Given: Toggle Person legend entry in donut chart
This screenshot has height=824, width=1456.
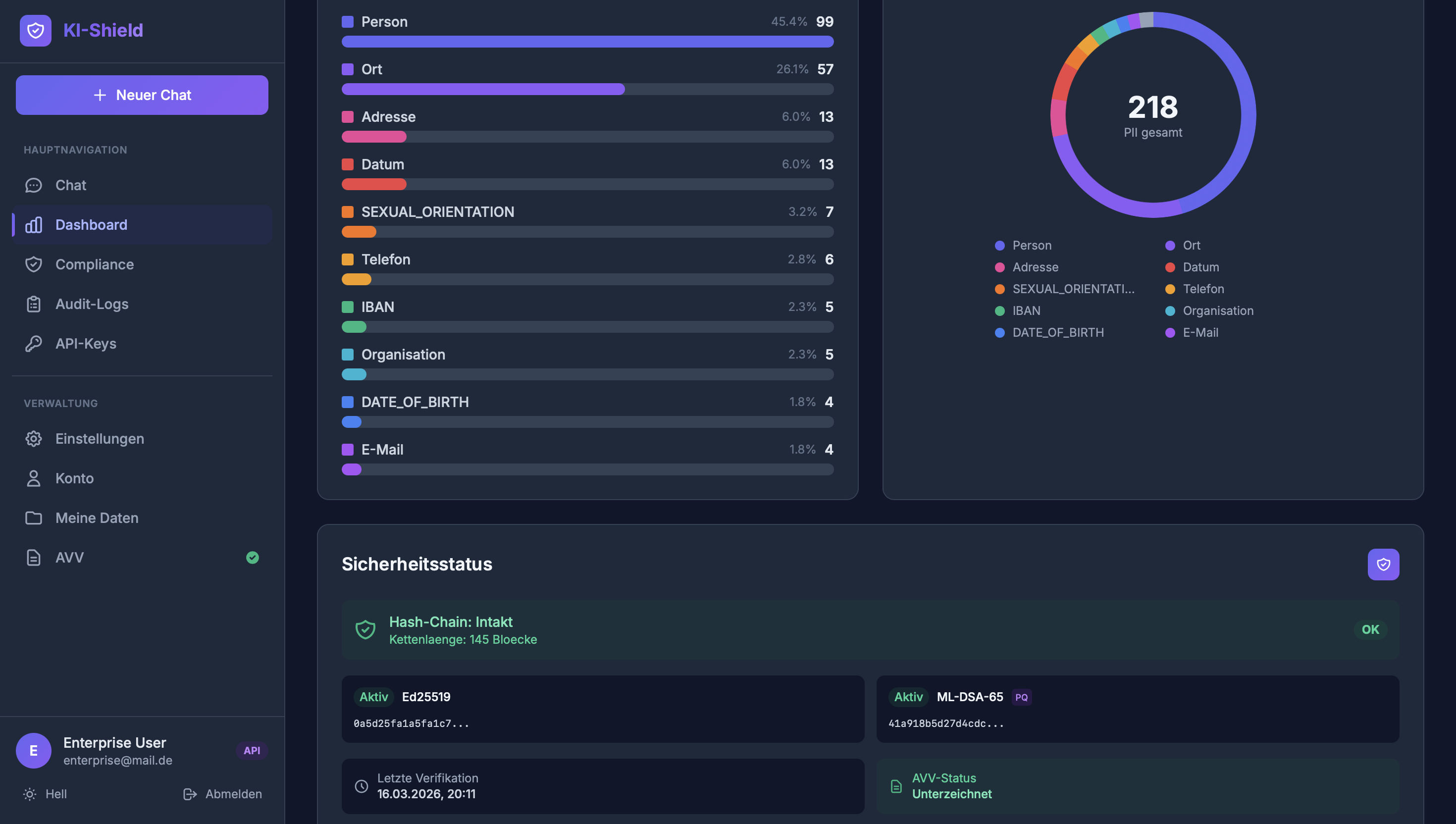Looking at the screenshot, I should pyautogui.click(x=1024, y=246).
